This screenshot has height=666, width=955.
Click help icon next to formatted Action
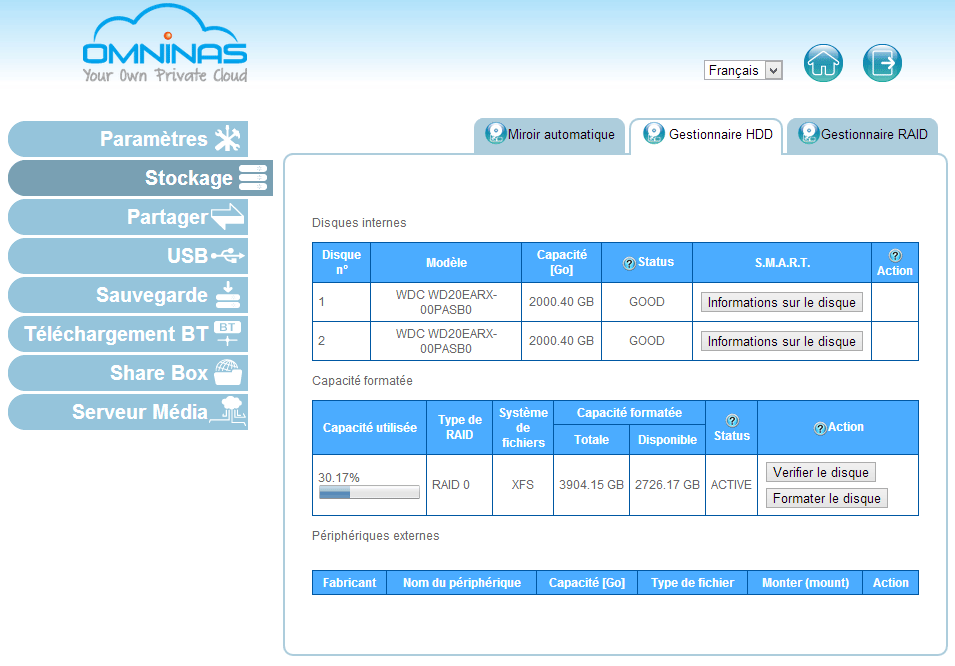pyautogui.click(x=820, y=428)
